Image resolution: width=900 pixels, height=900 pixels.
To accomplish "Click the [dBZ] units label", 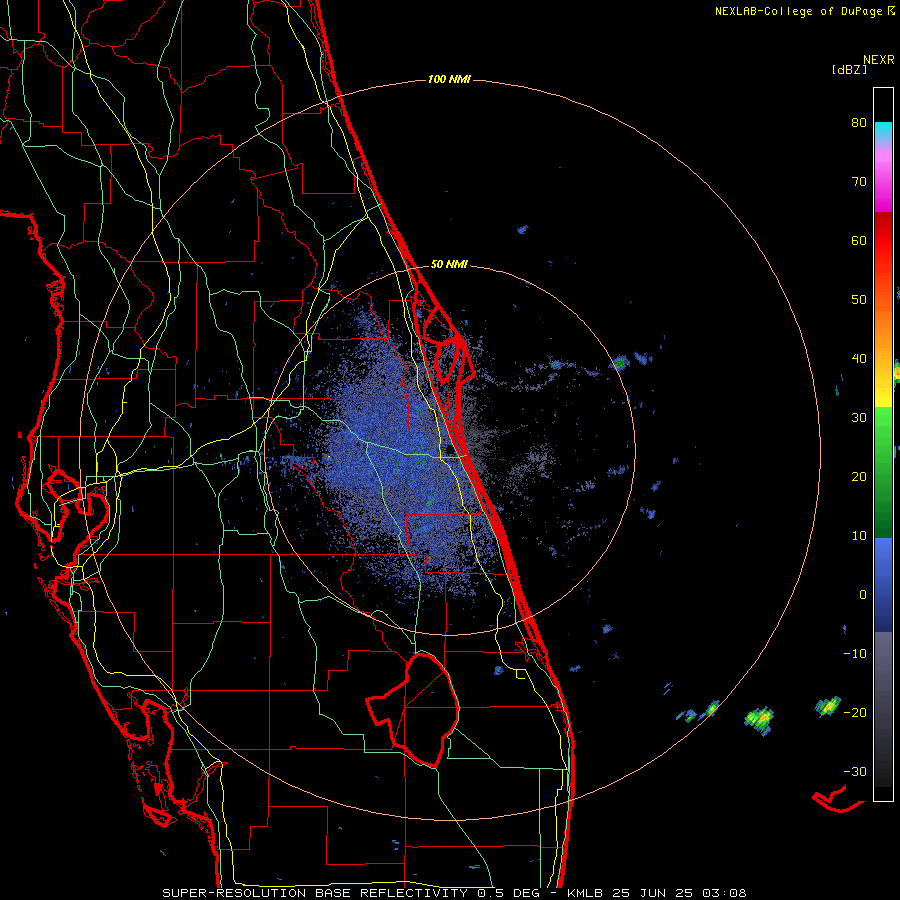I will [x=849, y=69].
